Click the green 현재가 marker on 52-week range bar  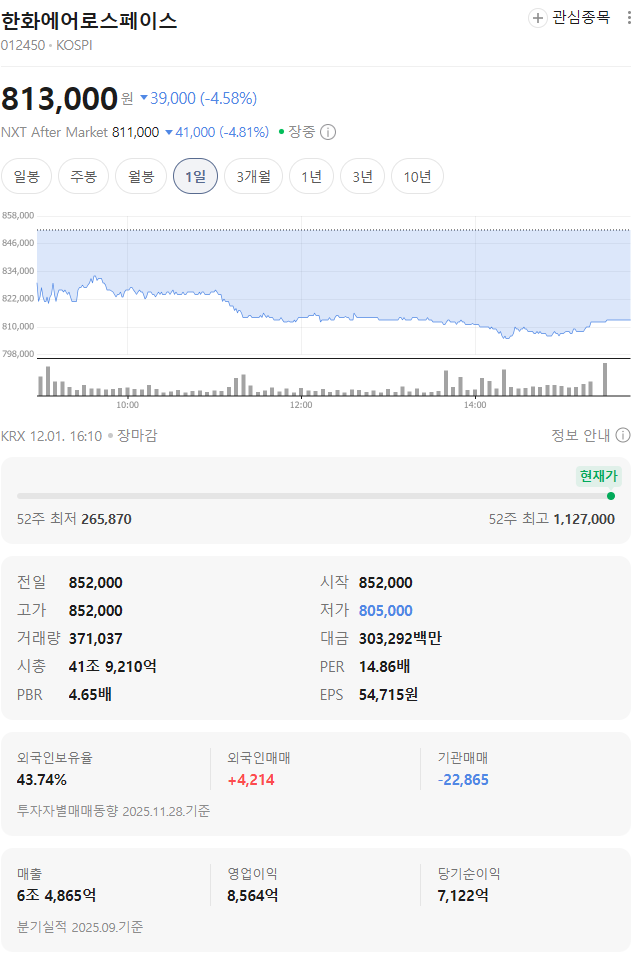click(611, 496)
